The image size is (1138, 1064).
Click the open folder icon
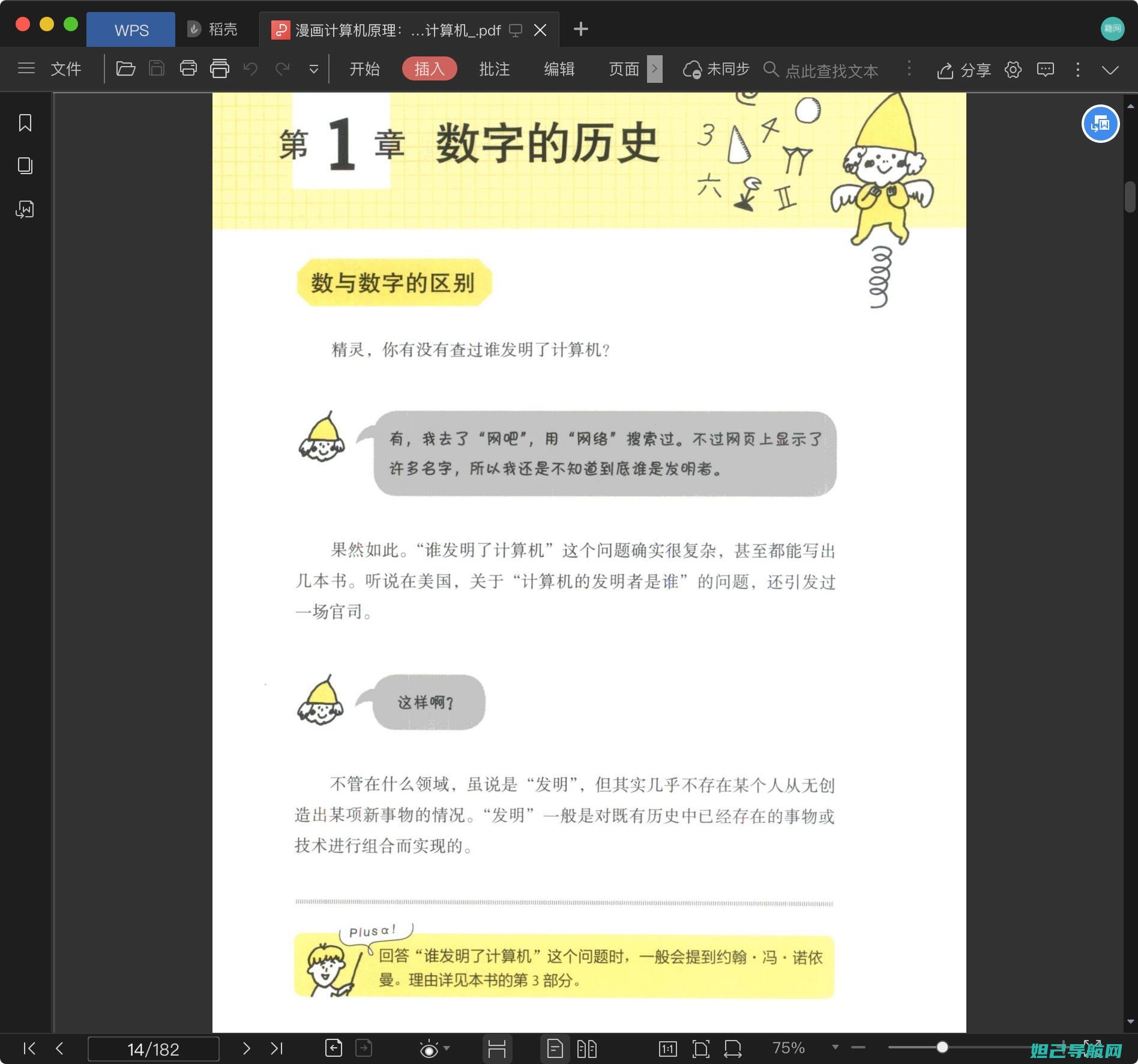pyautogui.click(x=125, y=68)
